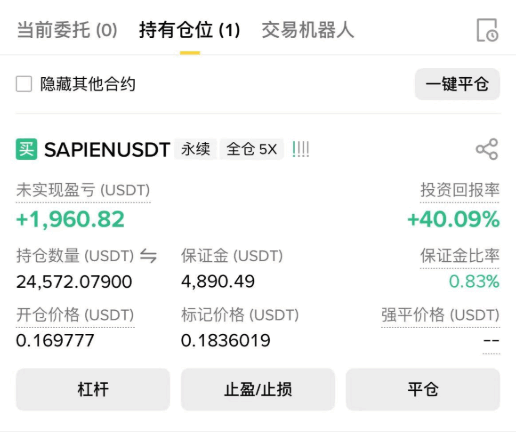
Task: Tap the +40.09% return value
Action: pos(453,219)
